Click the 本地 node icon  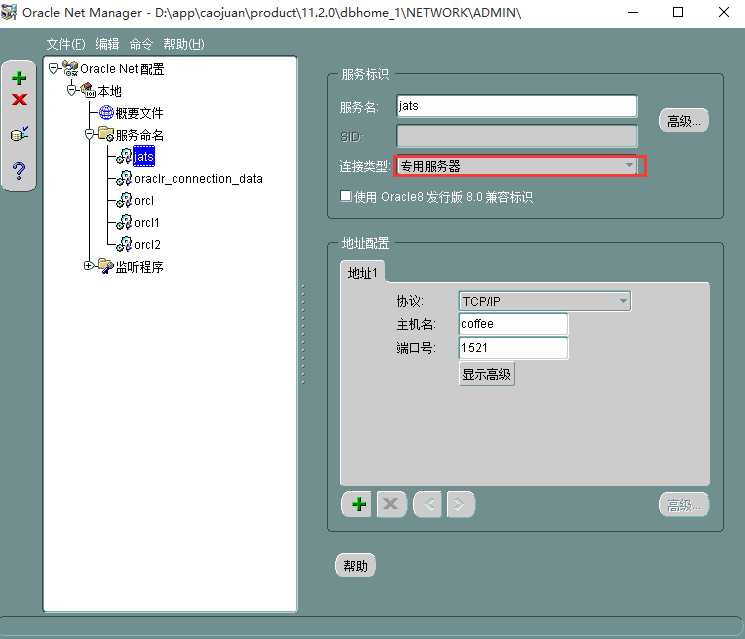[88, 90]
